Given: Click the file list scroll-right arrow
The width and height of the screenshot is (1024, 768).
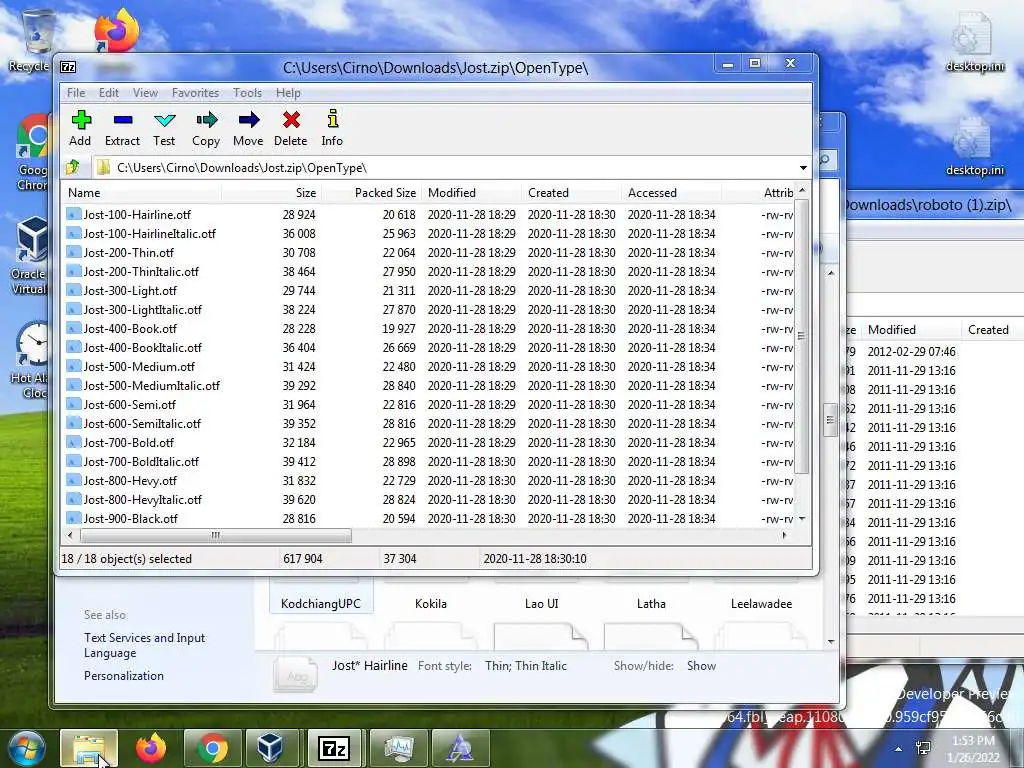Looking at the screenshot, I should (x=784, y=536).
